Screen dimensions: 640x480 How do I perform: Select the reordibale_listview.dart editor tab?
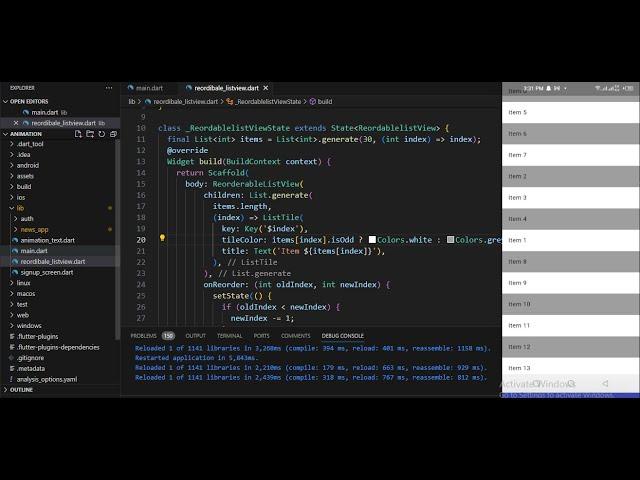point(227,88)
